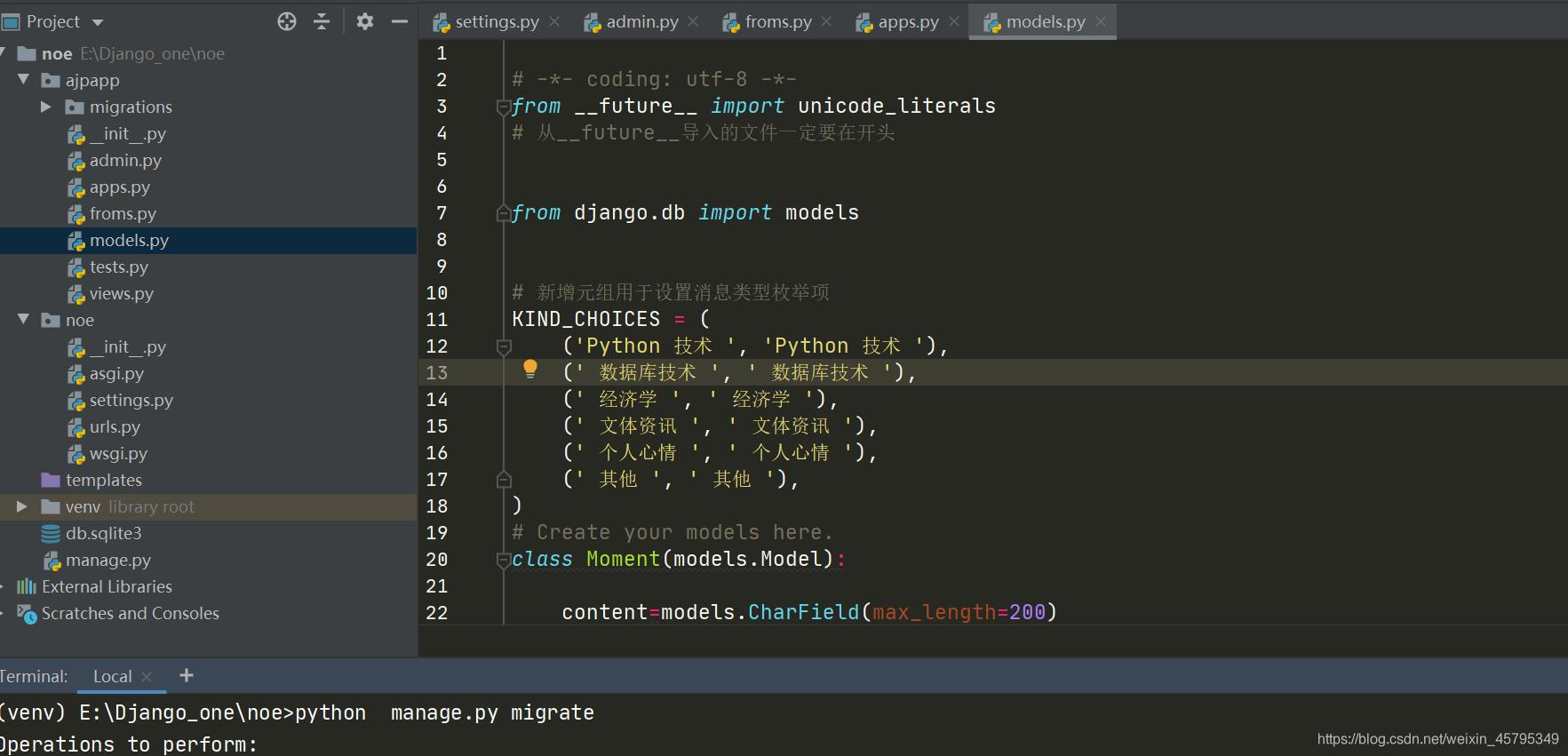Close the admin.py tab
Viewport: 1568px width, 756px height.
(x=693, y=21)
